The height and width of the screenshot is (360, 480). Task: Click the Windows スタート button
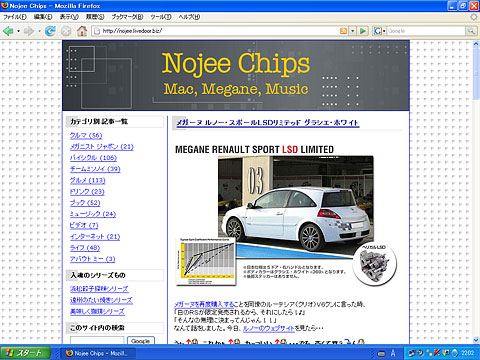pyautogui.click(x=25, y=353)
